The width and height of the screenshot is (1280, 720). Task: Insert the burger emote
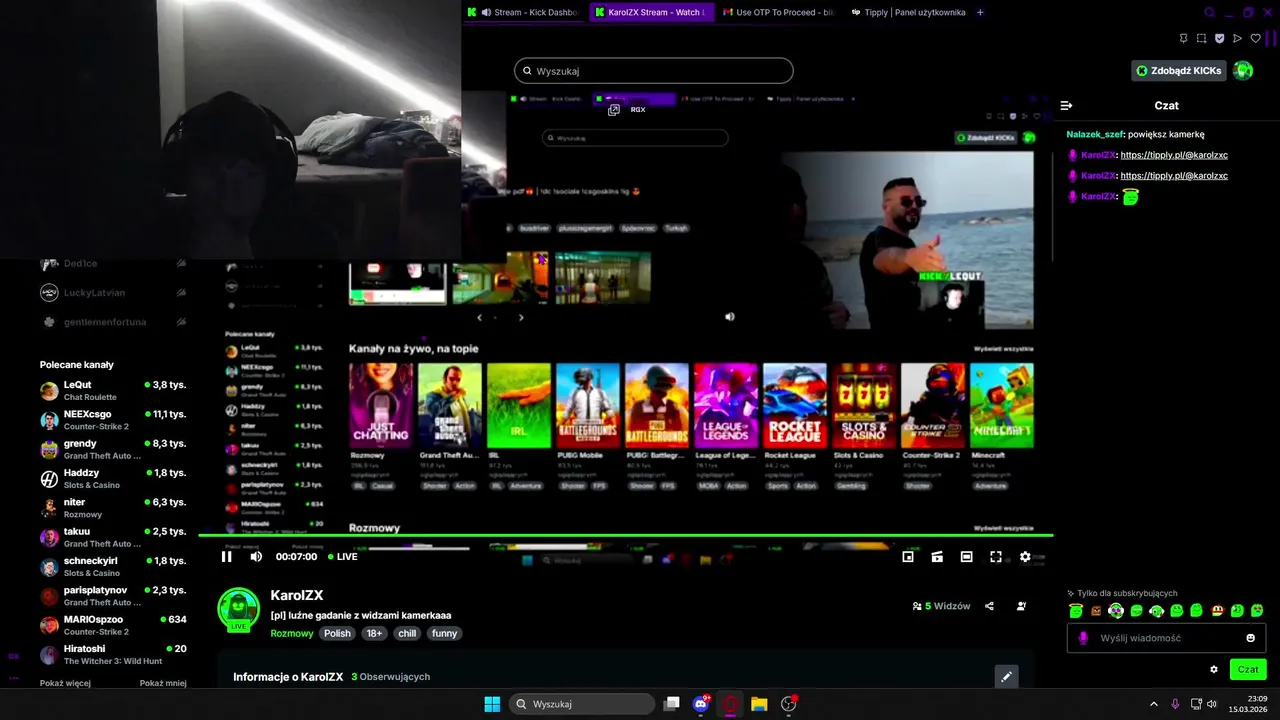coord(1217,611)
